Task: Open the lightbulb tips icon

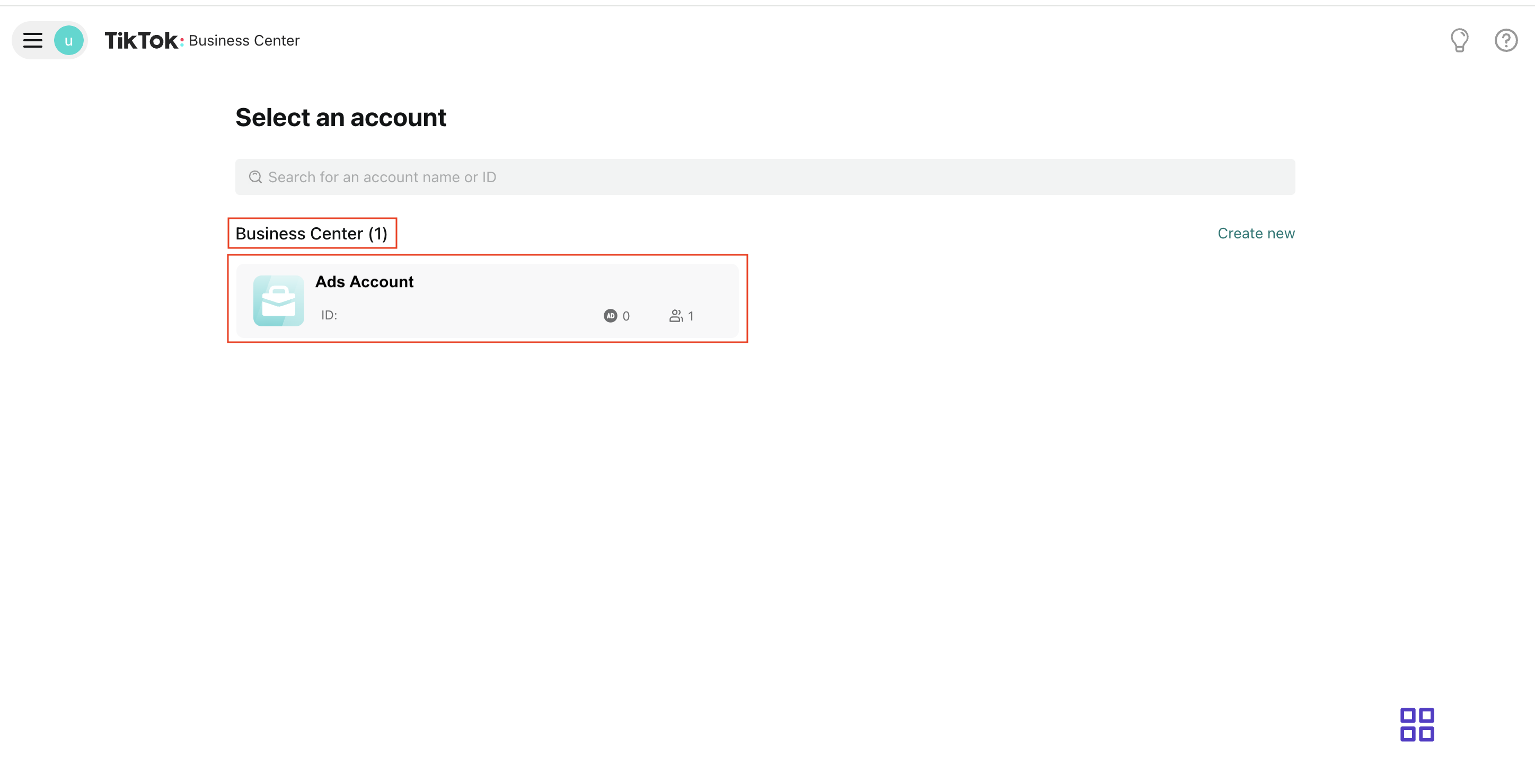Action: 1459,40
